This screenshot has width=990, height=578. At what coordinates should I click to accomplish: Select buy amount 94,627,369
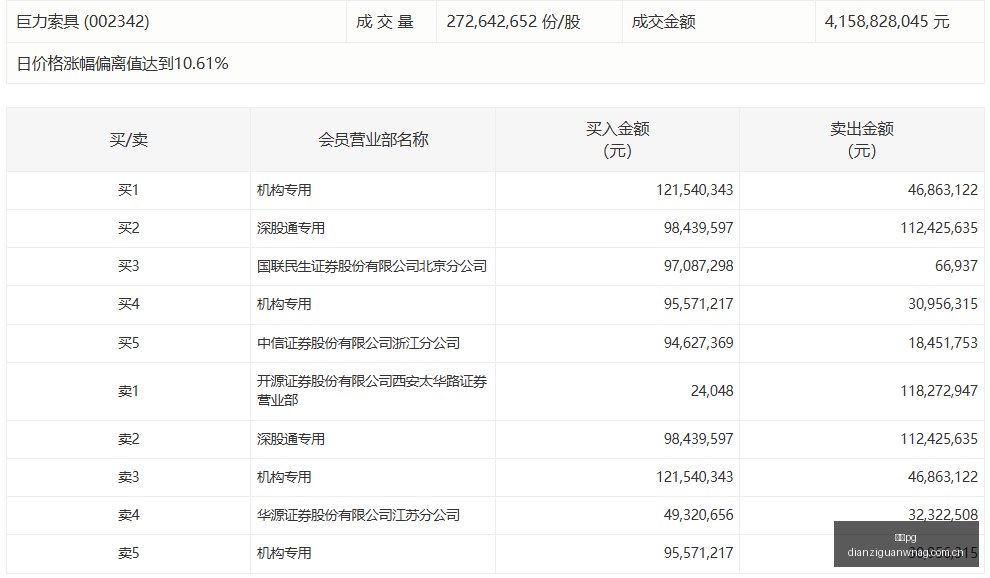click(x=698, y=343)
